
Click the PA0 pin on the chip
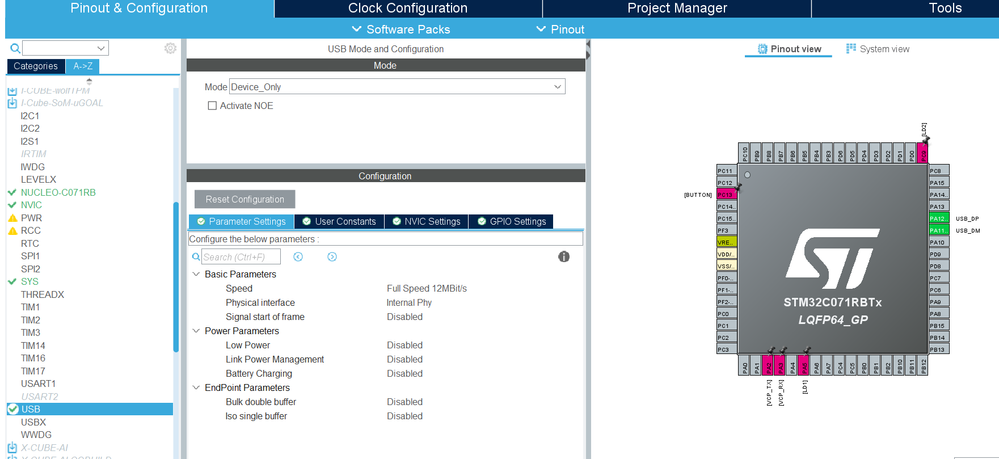click(745, 365)
